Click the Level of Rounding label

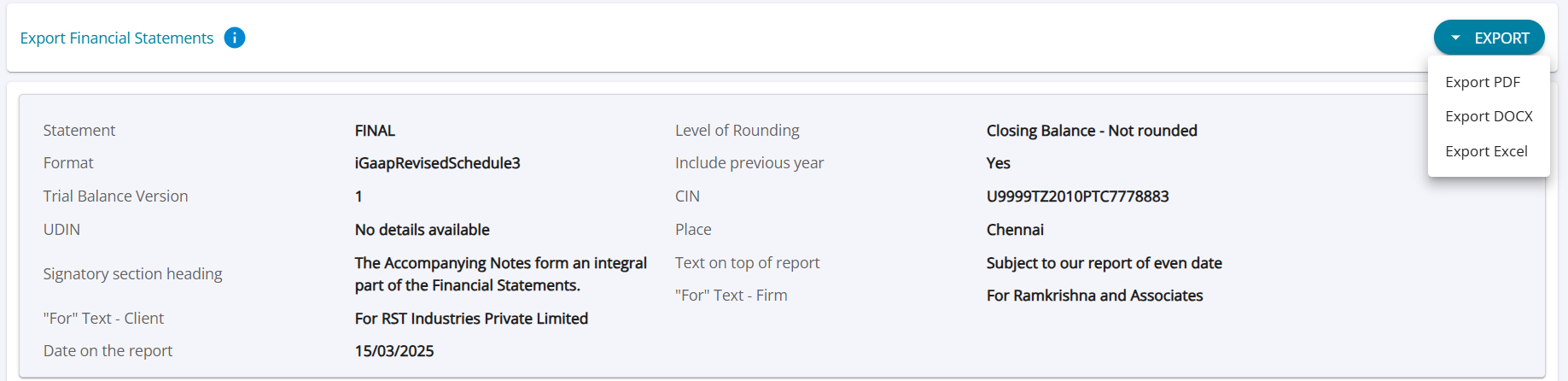[737, 131]
